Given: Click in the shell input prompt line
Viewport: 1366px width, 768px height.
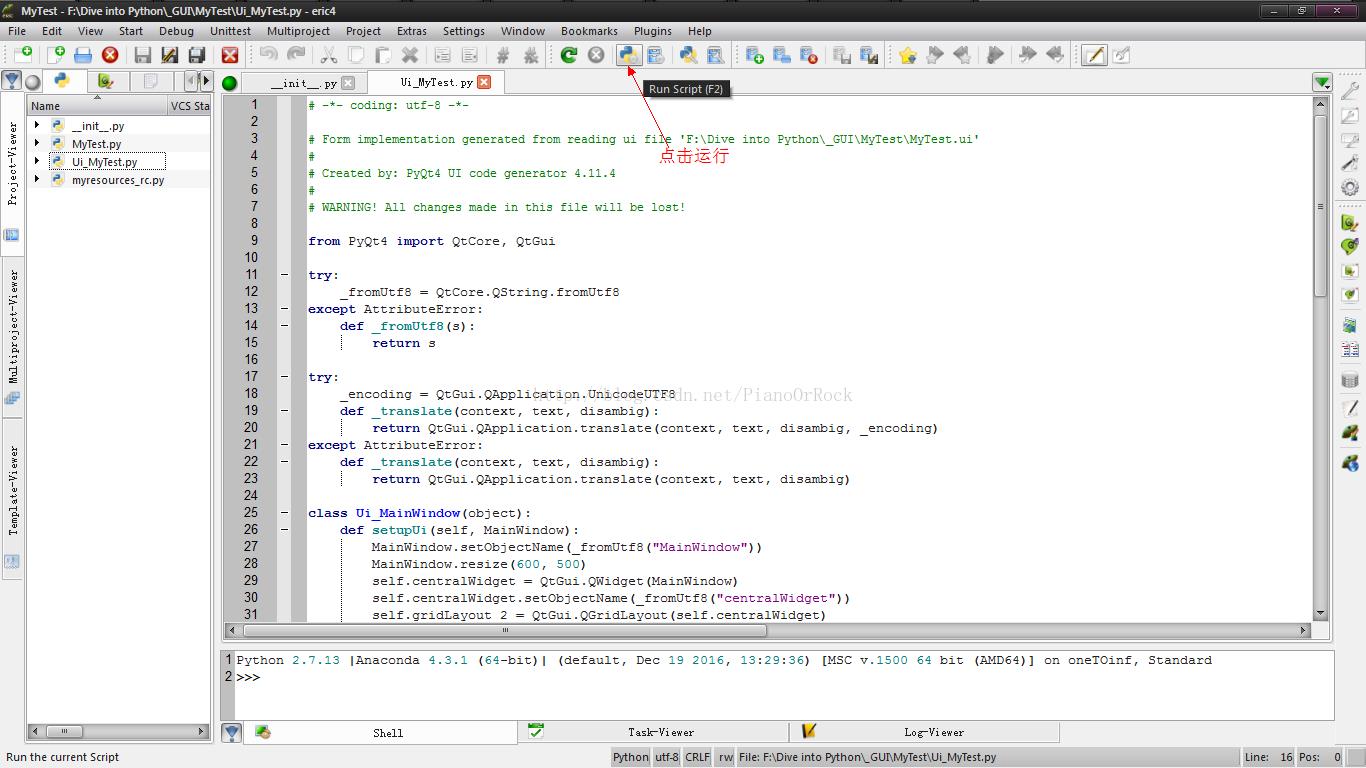Looking at the screenshot, I should coord(784,677).
